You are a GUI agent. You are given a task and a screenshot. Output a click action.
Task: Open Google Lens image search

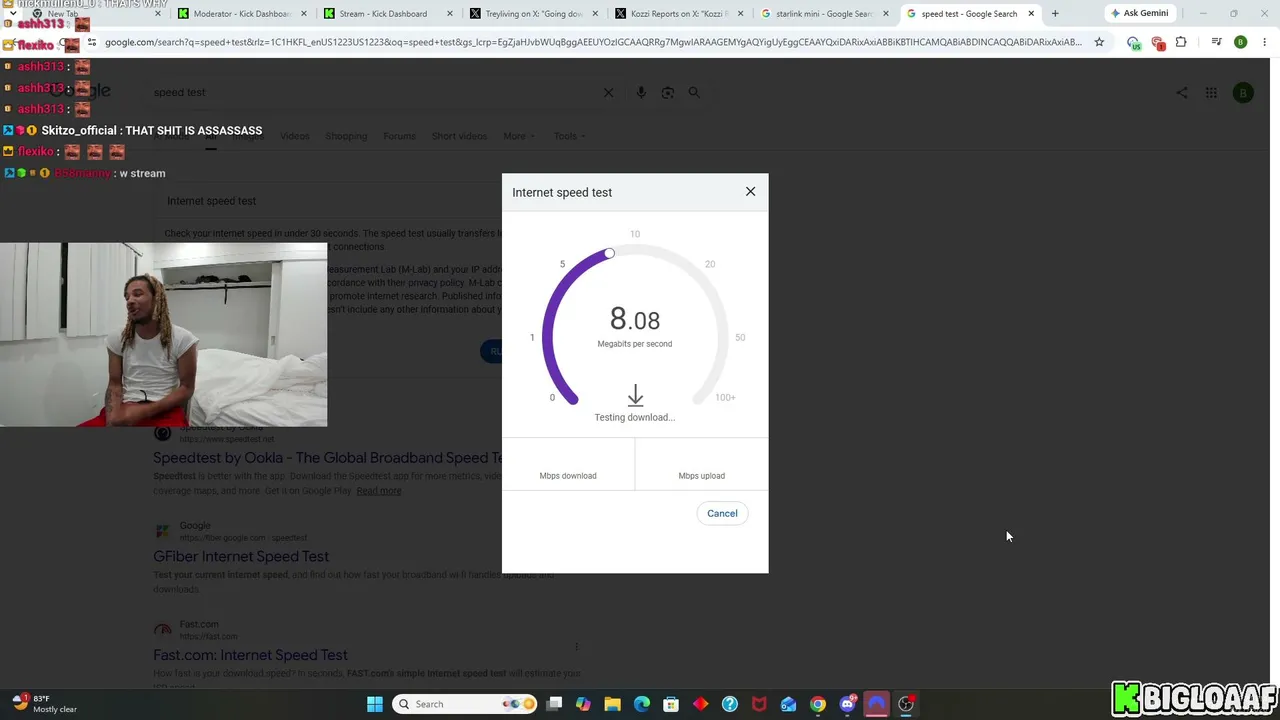point(668,92)
